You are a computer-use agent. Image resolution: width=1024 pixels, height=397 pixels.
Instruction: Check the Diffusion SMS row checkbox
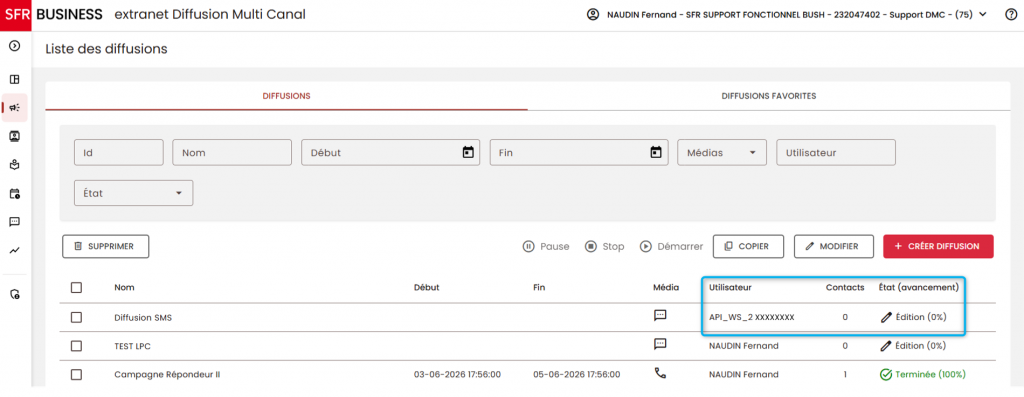(x=76, y=317)
